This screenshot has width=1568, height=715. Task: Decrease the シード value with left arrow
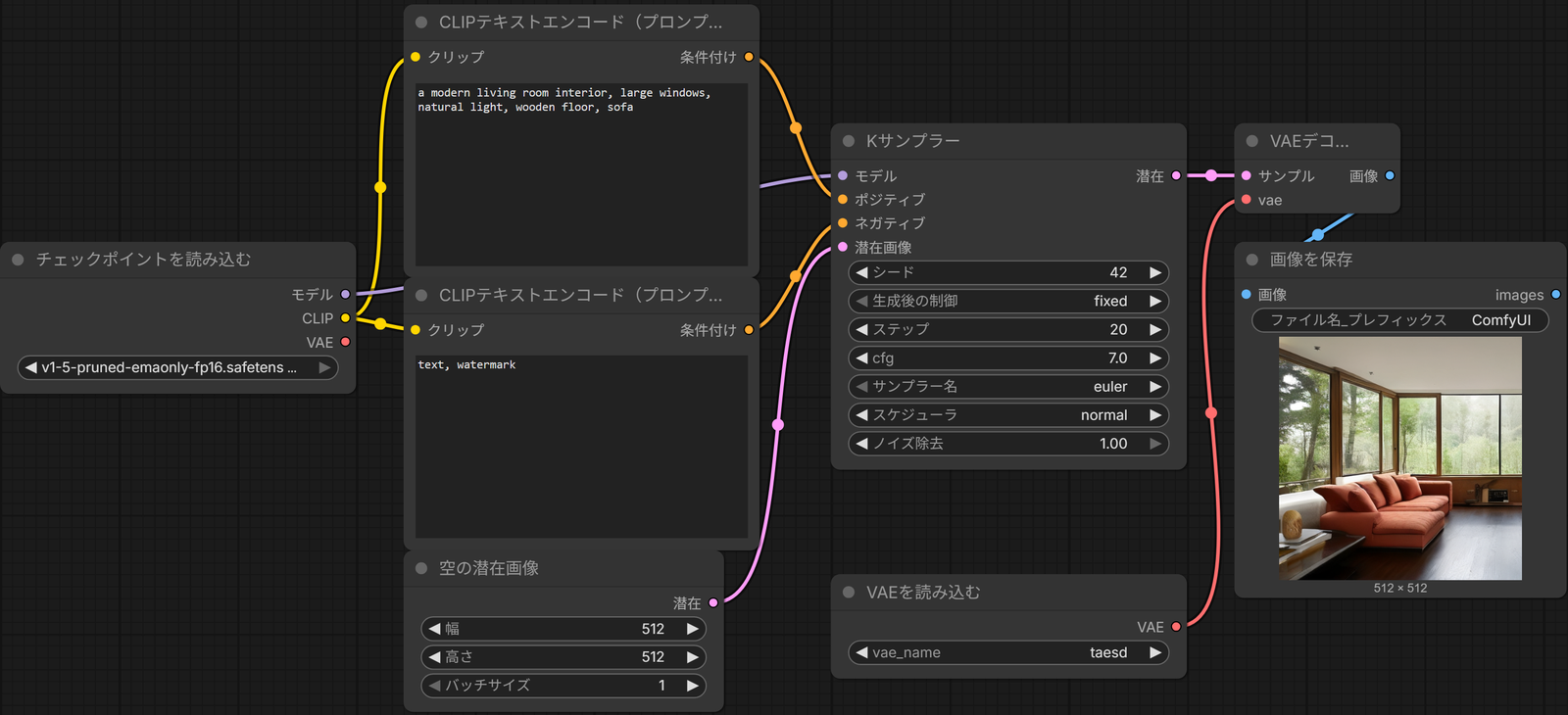coord(862,272)
